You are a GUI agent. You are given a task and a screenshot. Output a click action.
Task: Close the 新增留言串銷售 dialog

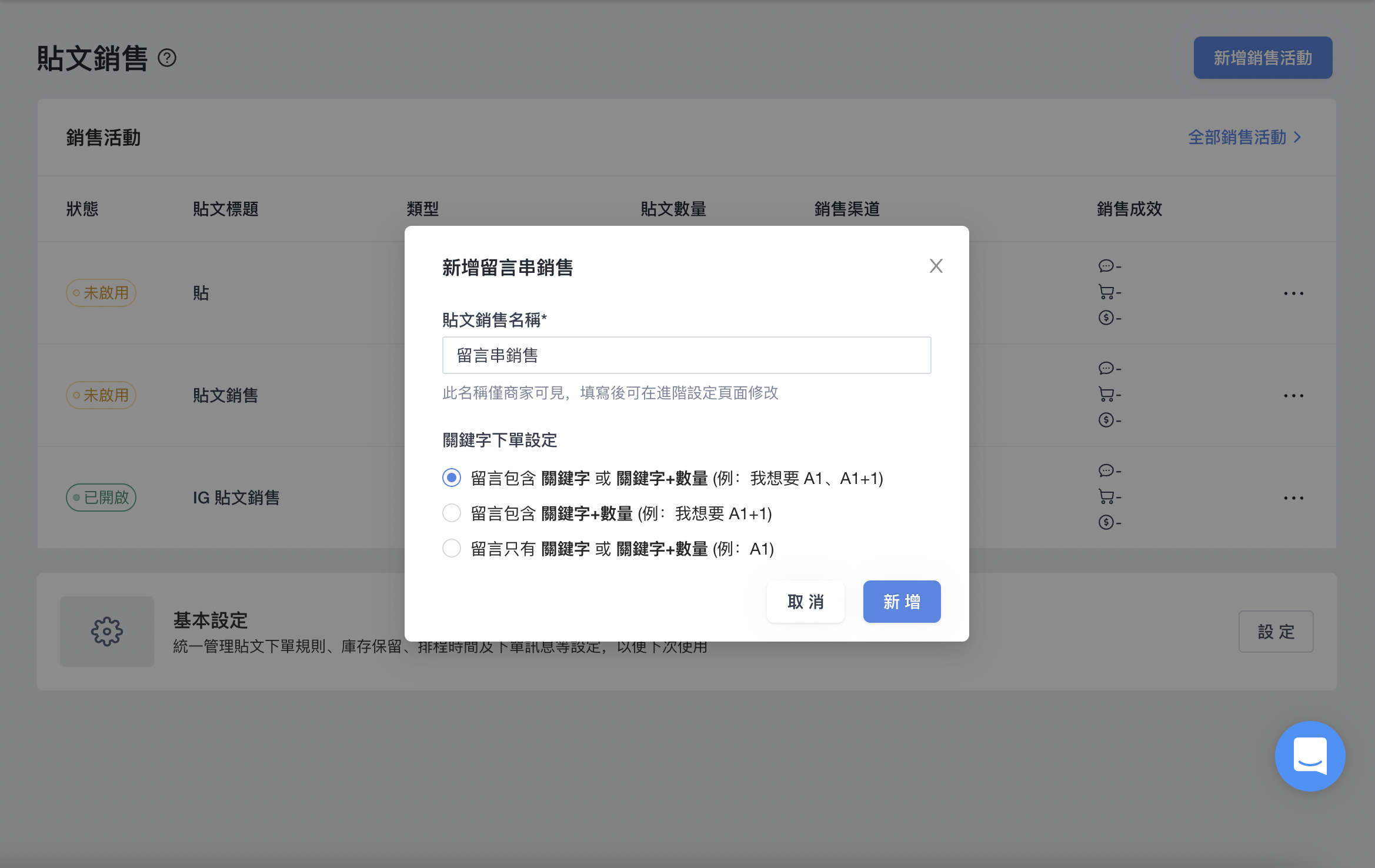(x=936, y=266)
